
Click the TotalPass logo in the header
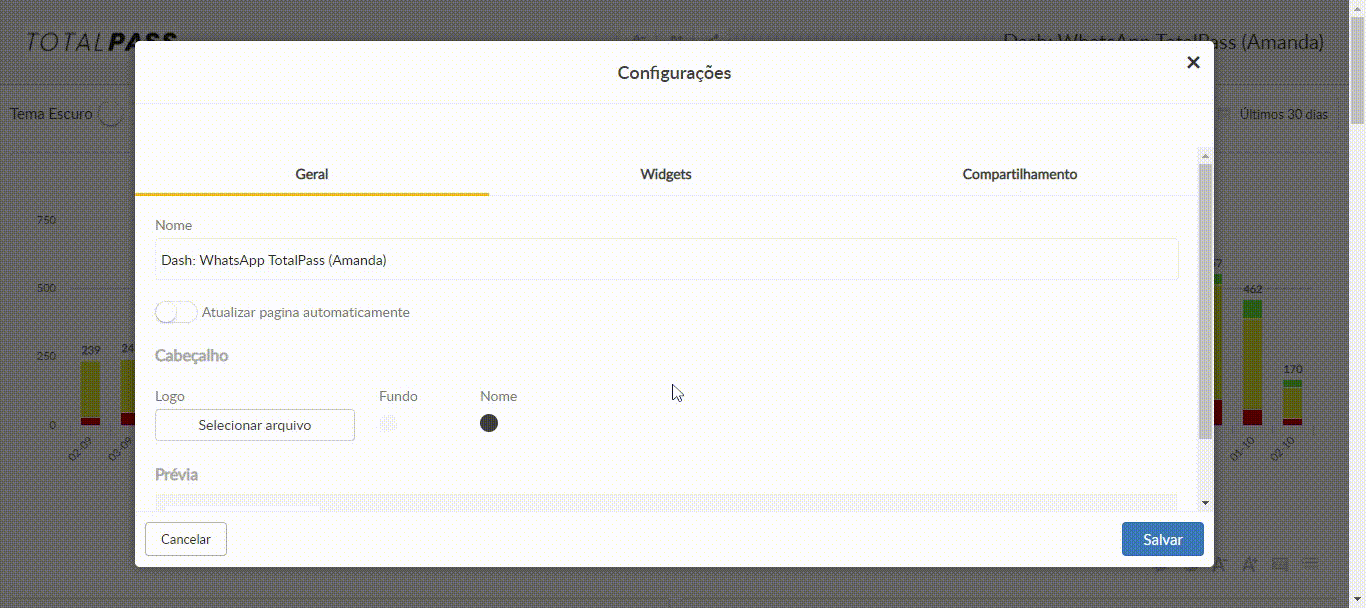click(x=100, y=42)
